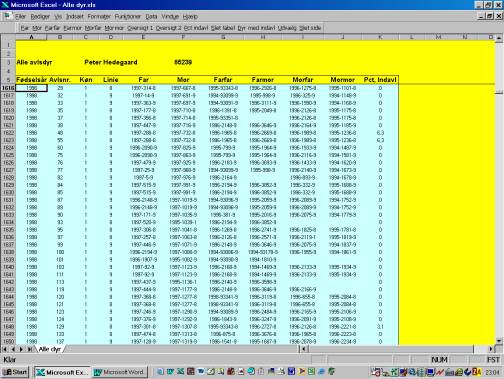Go to previous sheet with tab arrow
The image size is (504, 379).
13,349
